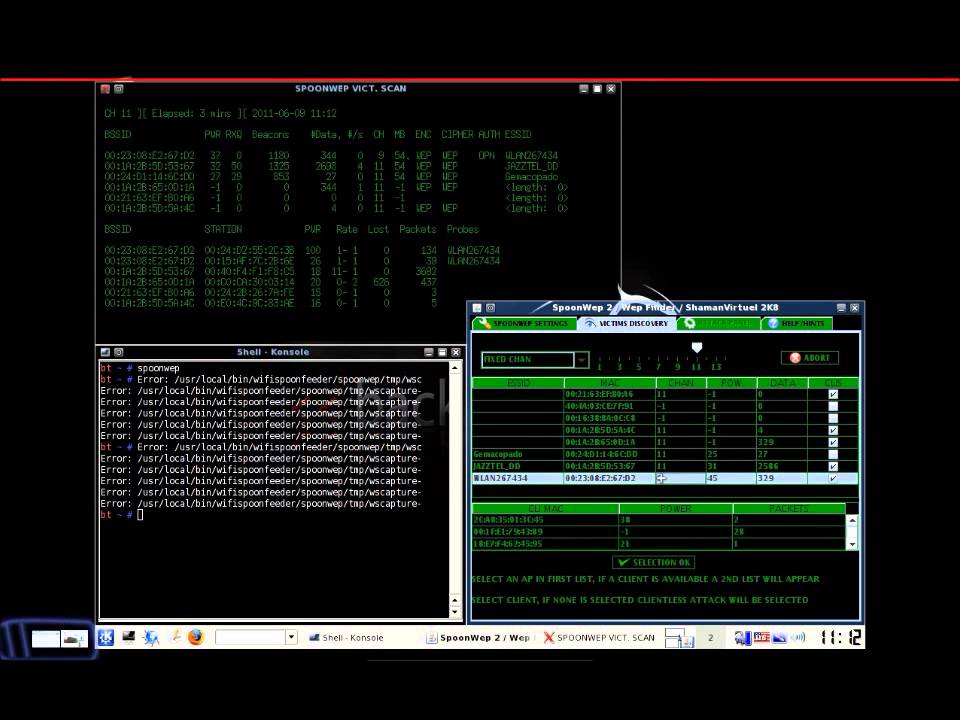Close the SpoonWep 2 Wep Finder window
Image resolution: width=960 pixels, height=720 pixels.
[854, 307]
